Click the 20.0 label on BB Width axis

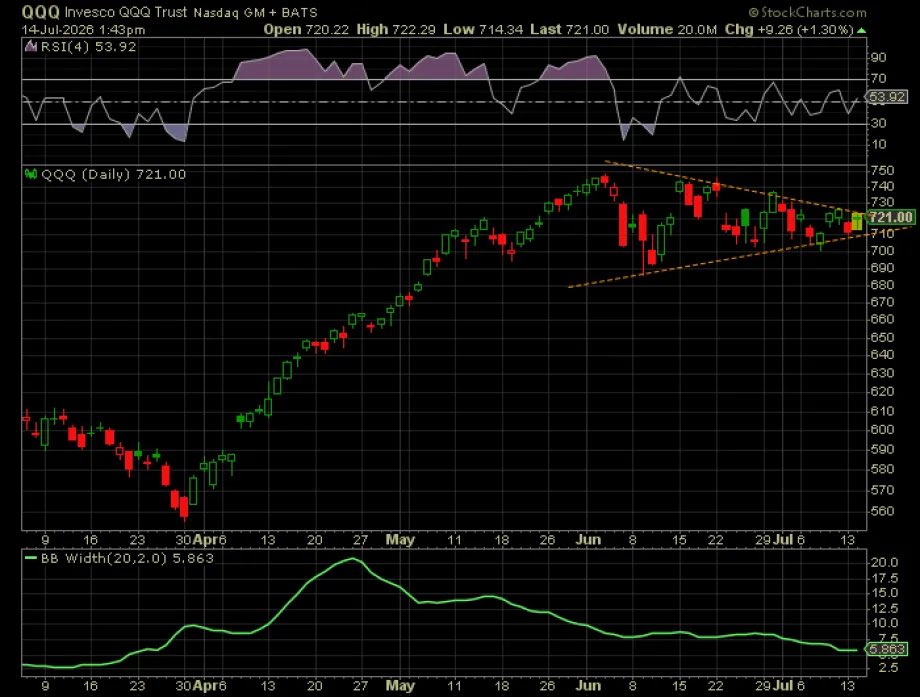click(884, 563)
